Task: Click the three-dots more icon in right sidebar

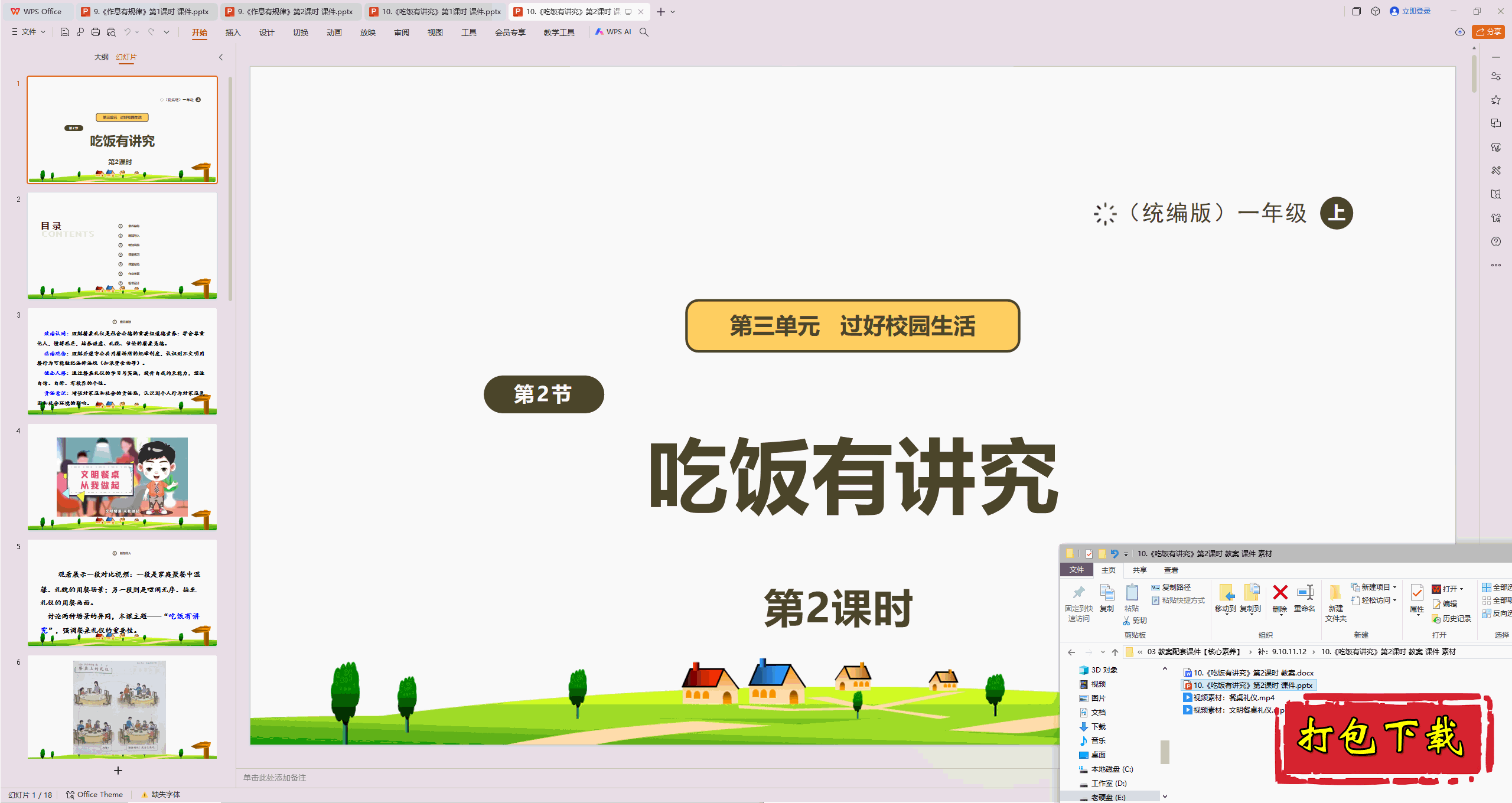Action: pyautogui.click(x=1495, y=265)
